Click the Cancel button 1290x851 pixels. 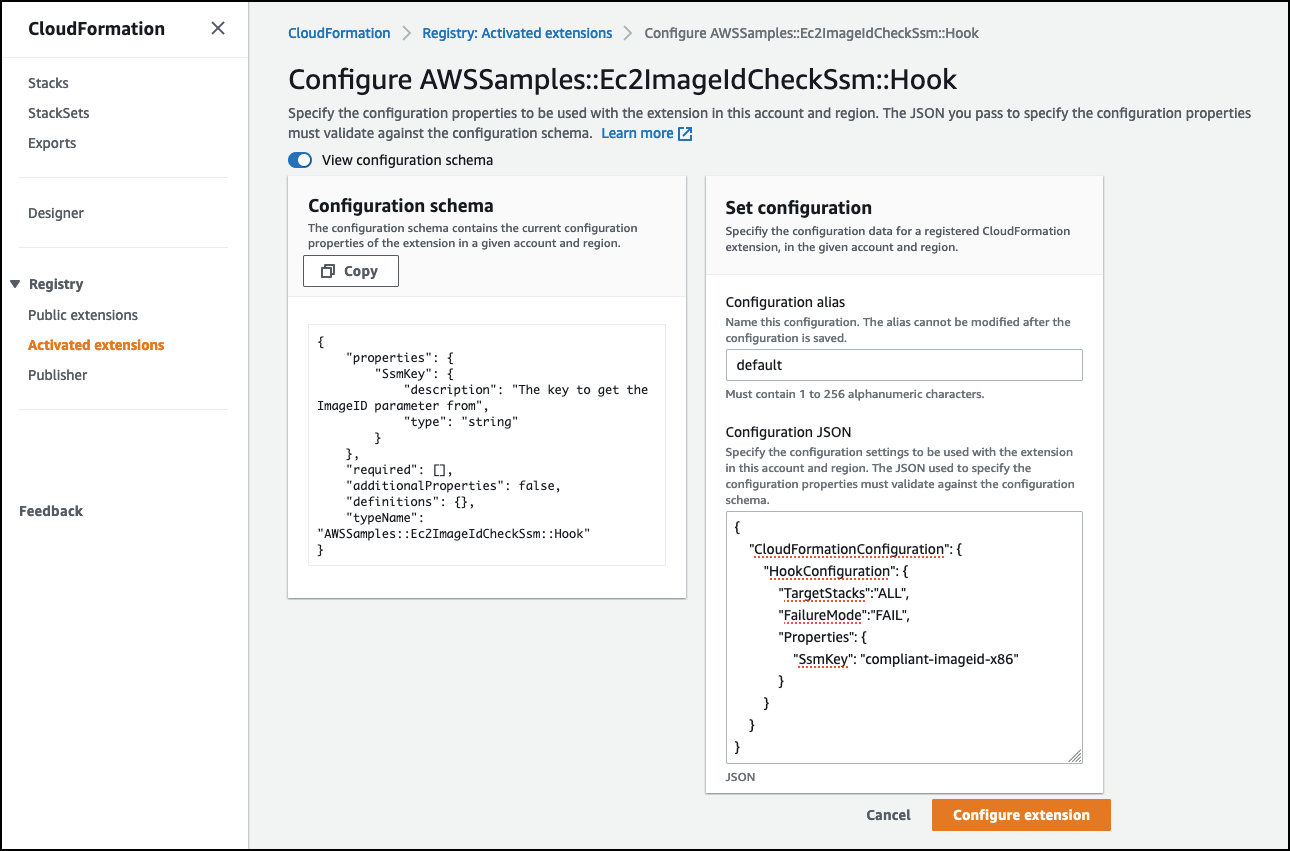coord(888,814)
